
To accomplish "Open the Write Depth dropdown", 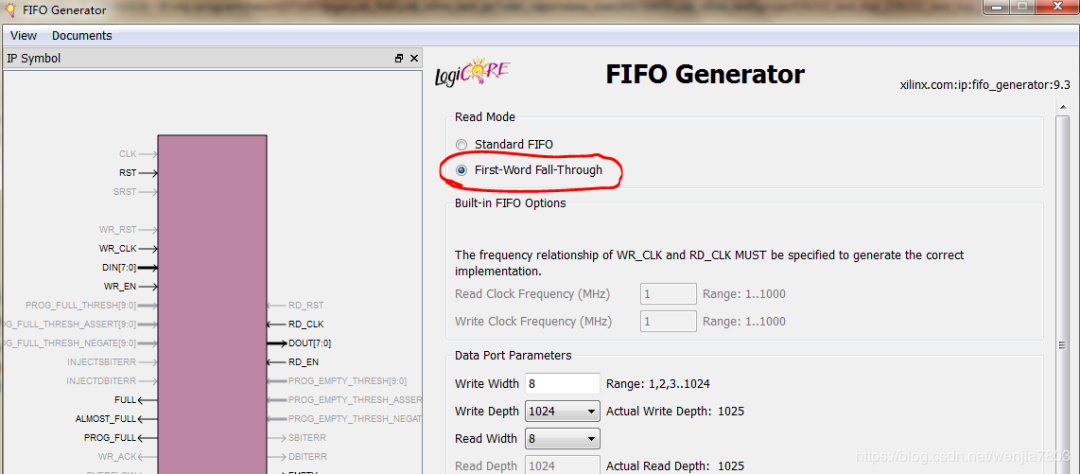I will [592, 411].
